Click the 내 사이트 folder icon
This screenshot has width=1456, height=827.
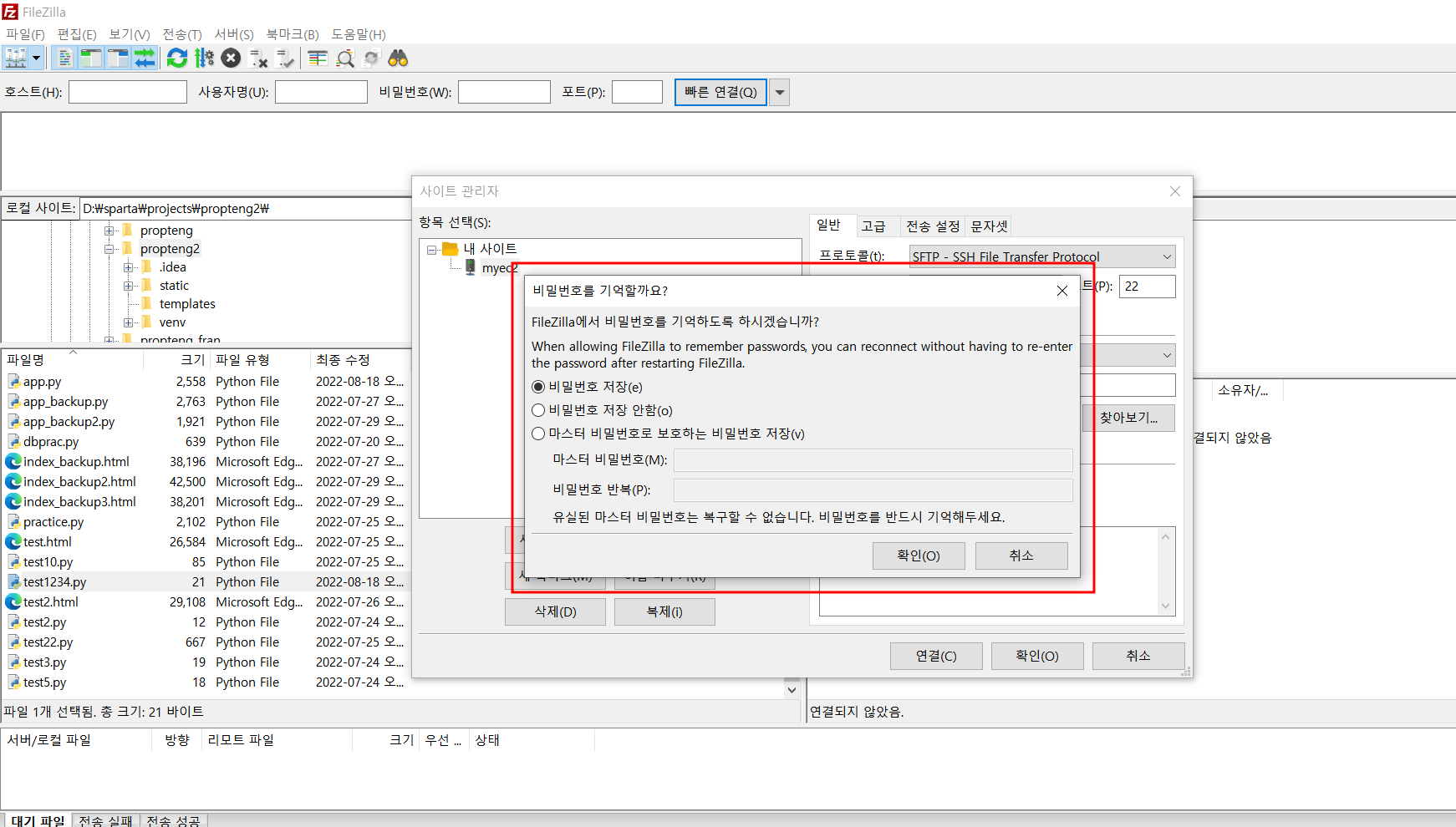[x=451, y=249]
